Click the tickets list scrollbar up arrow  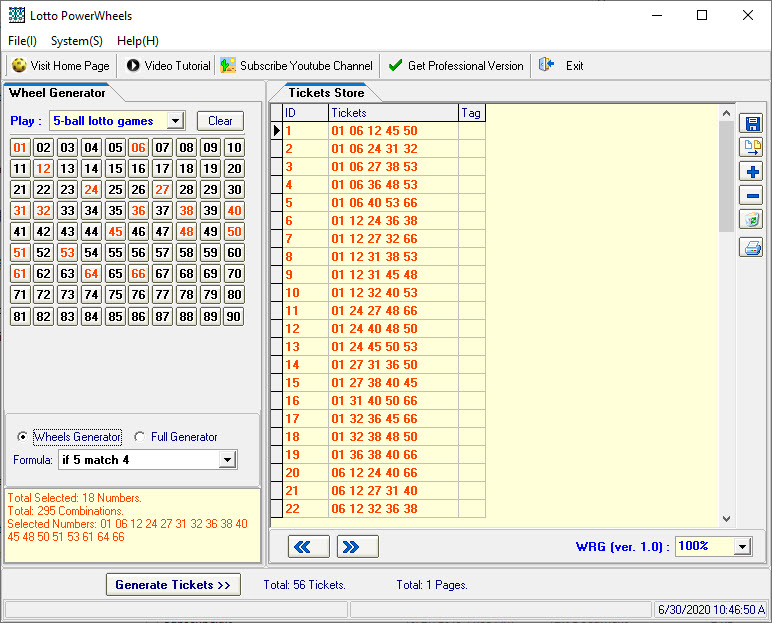tap(726, 113)
